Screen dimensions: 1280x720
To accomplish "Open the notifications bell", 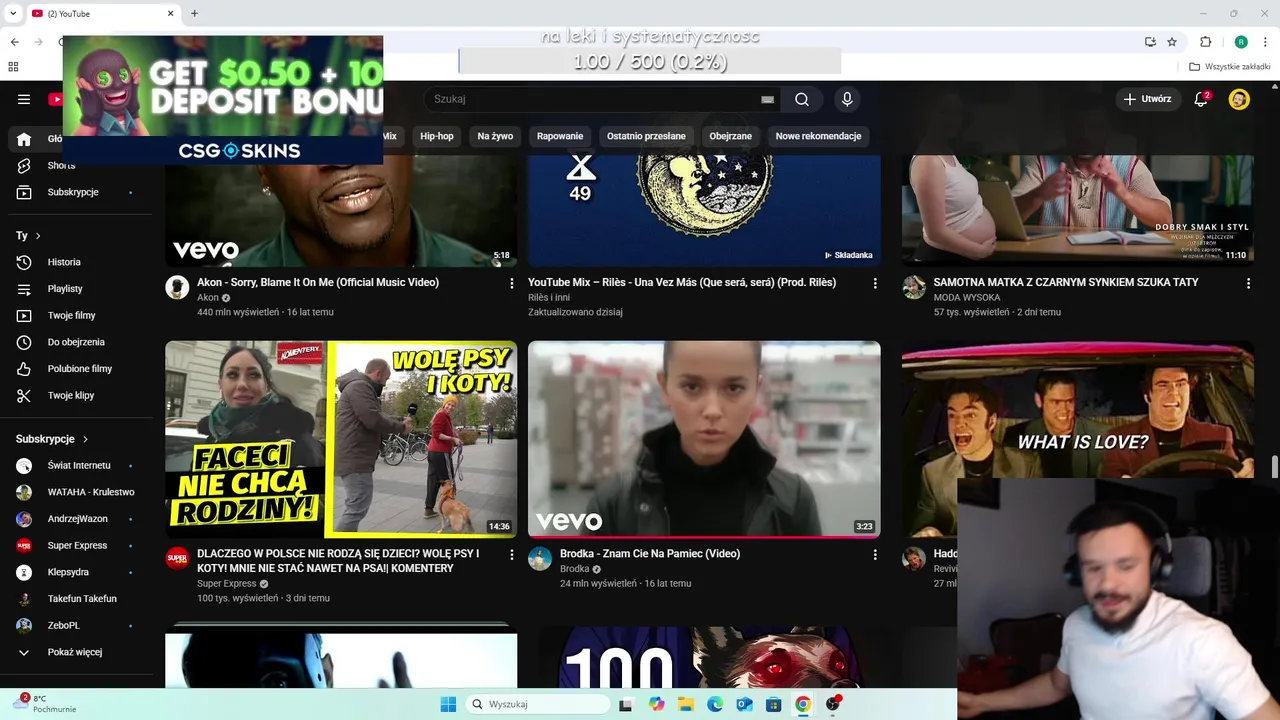I will pos(1201,99).
